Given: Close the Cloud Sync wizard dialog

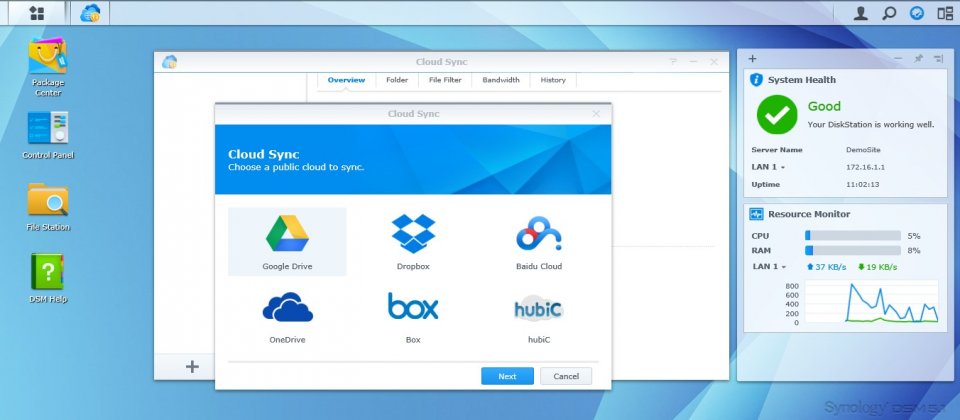Looking at the screenshot, I should pyautogui.click(x=596, y=114).
